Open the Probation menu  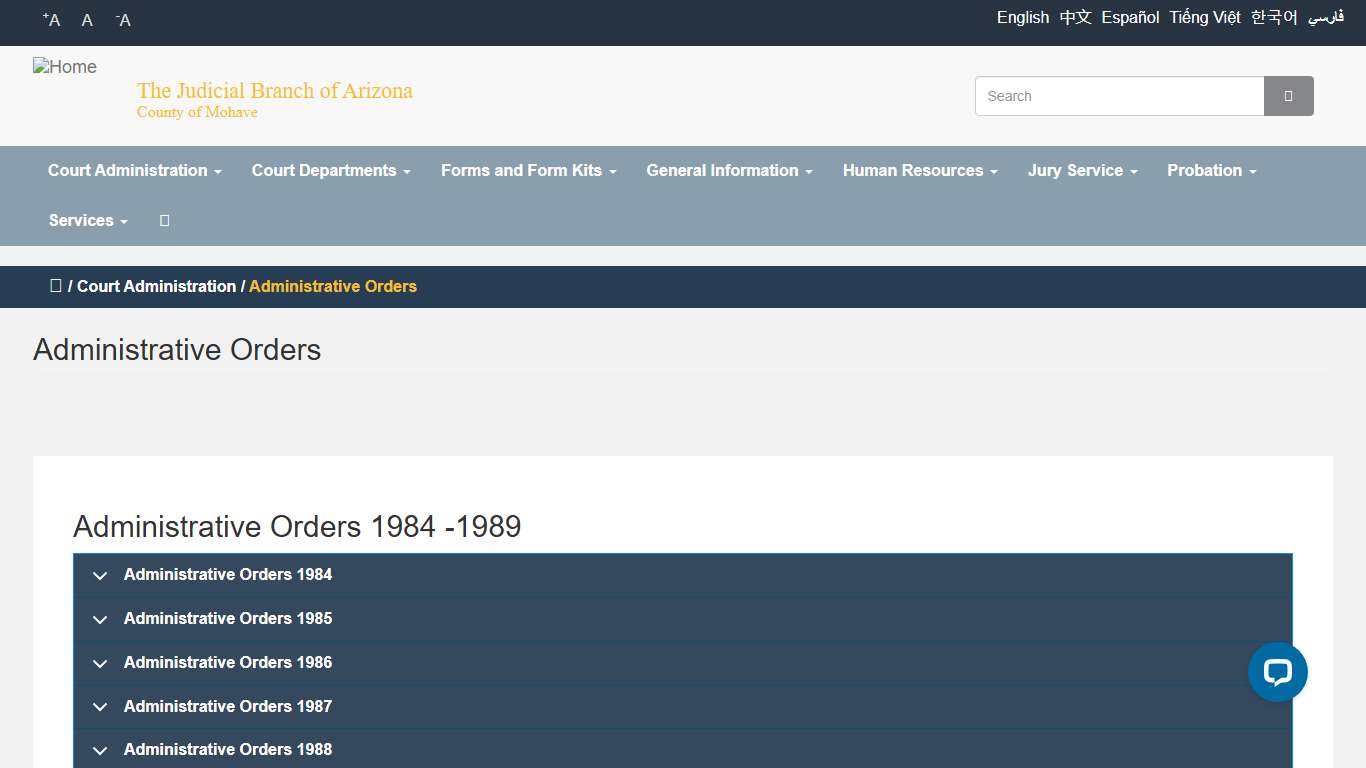pos(1211,171)
